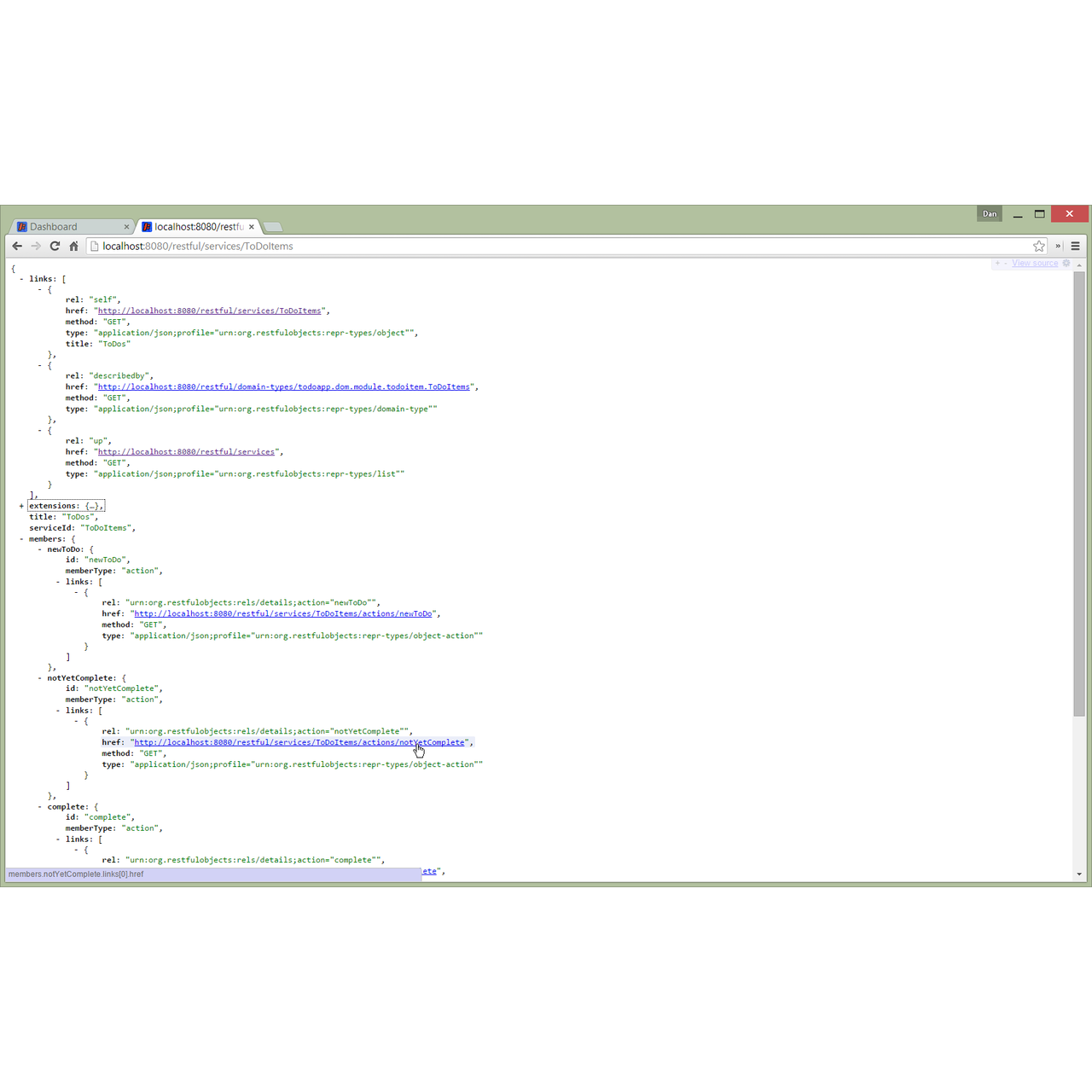1092x1092 pixels.
Task: Open JSON viewer settings gear
Action: pyautogui.click(x=1066, y=263)
